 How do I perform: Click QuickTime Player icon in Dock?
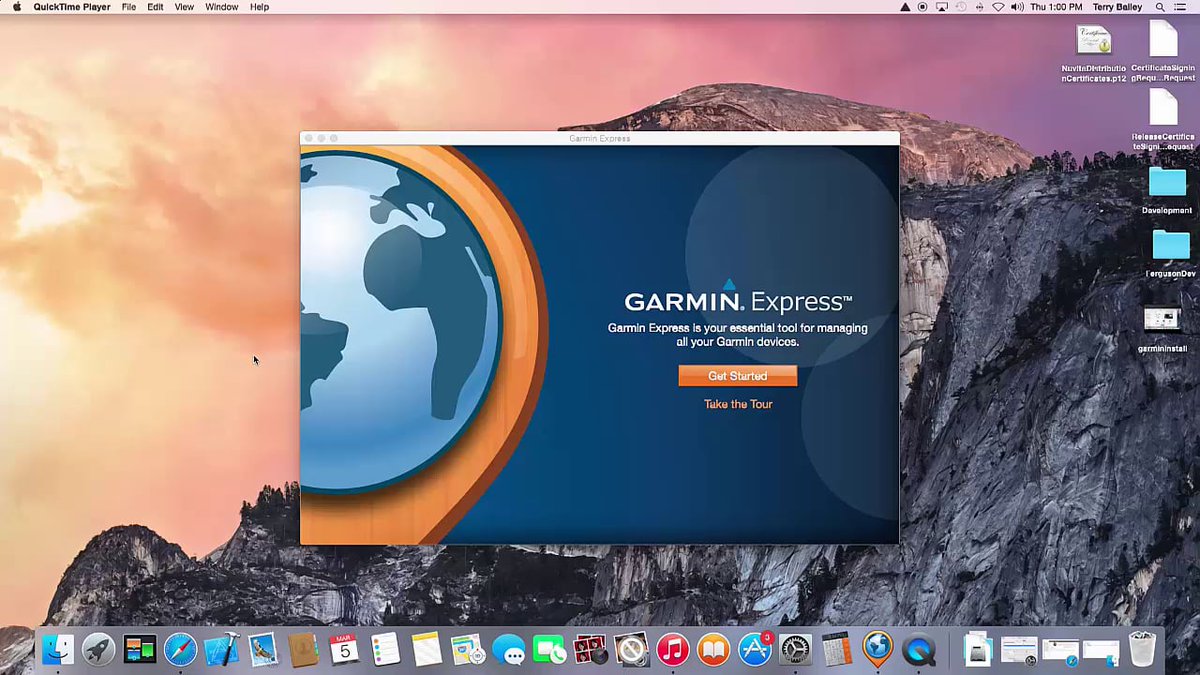click(919, 650)
